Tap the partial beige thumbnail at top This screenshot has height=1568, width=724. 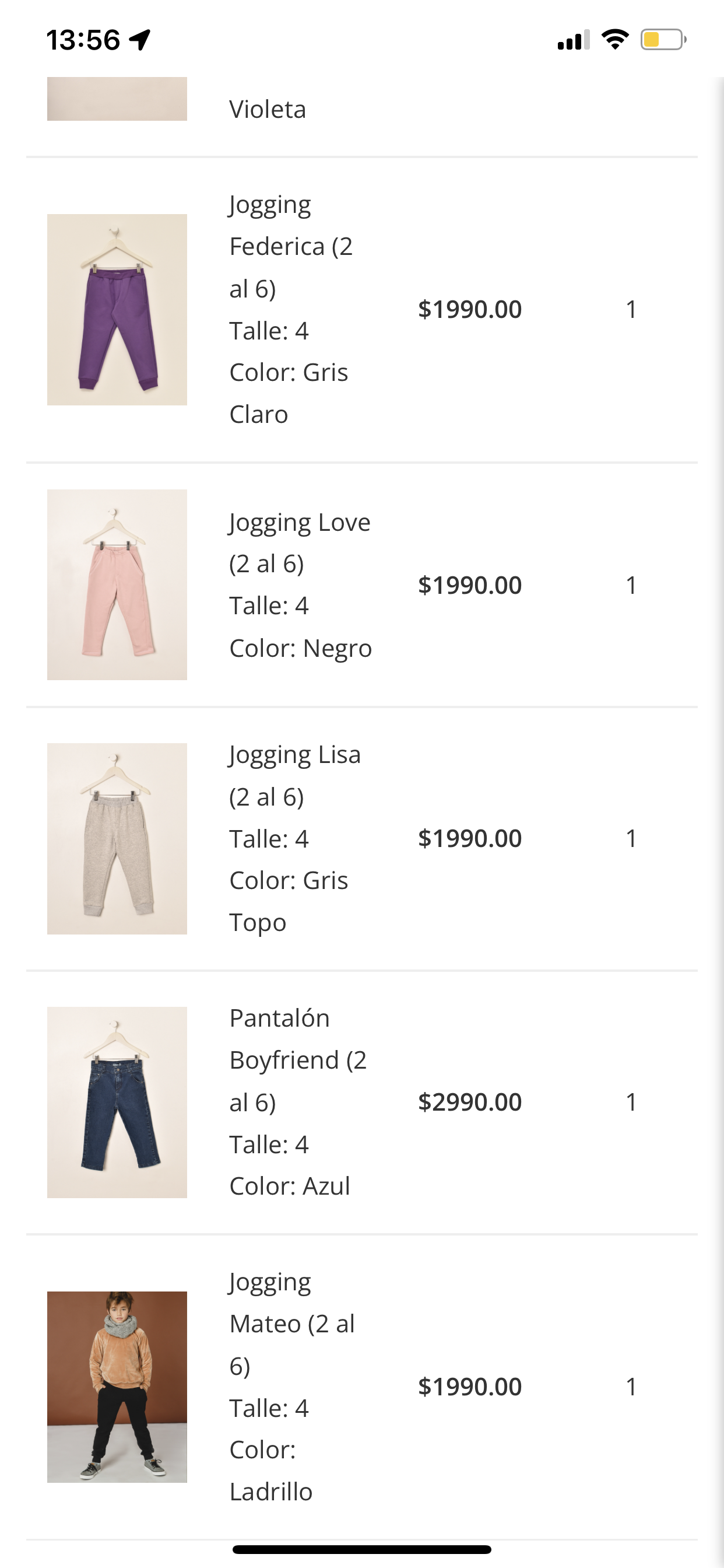click(117, 99)
